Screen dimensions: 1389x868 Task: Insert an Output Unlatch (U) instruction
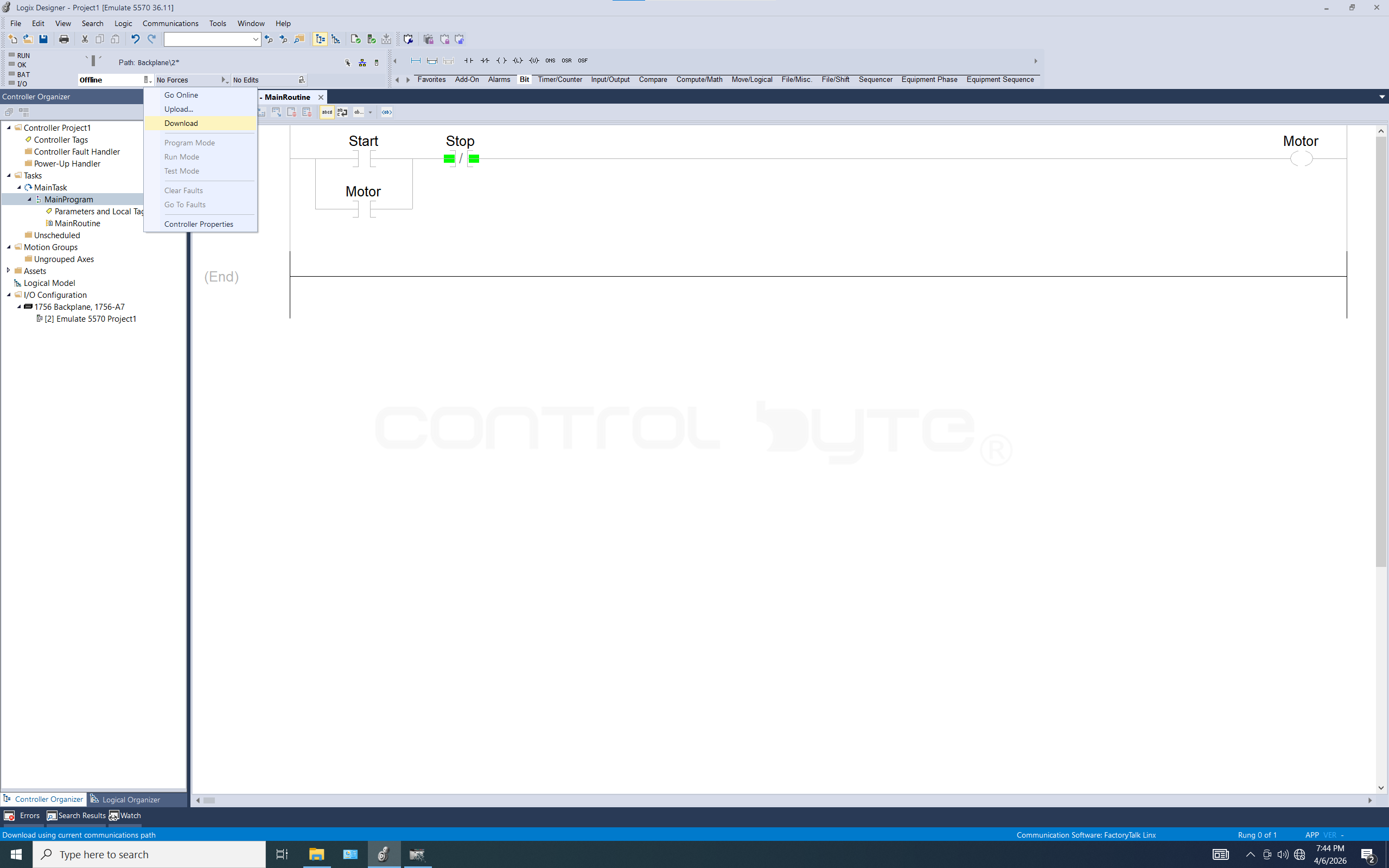click(534, 60)
